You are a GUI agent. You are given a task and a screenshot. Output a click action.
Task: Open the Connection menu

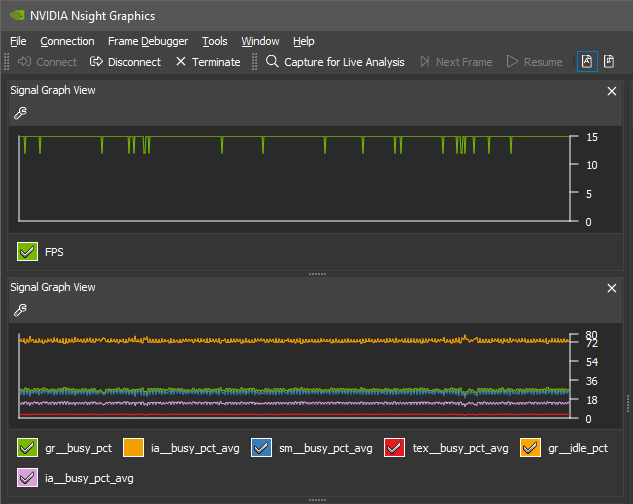[x=67, y=41]
